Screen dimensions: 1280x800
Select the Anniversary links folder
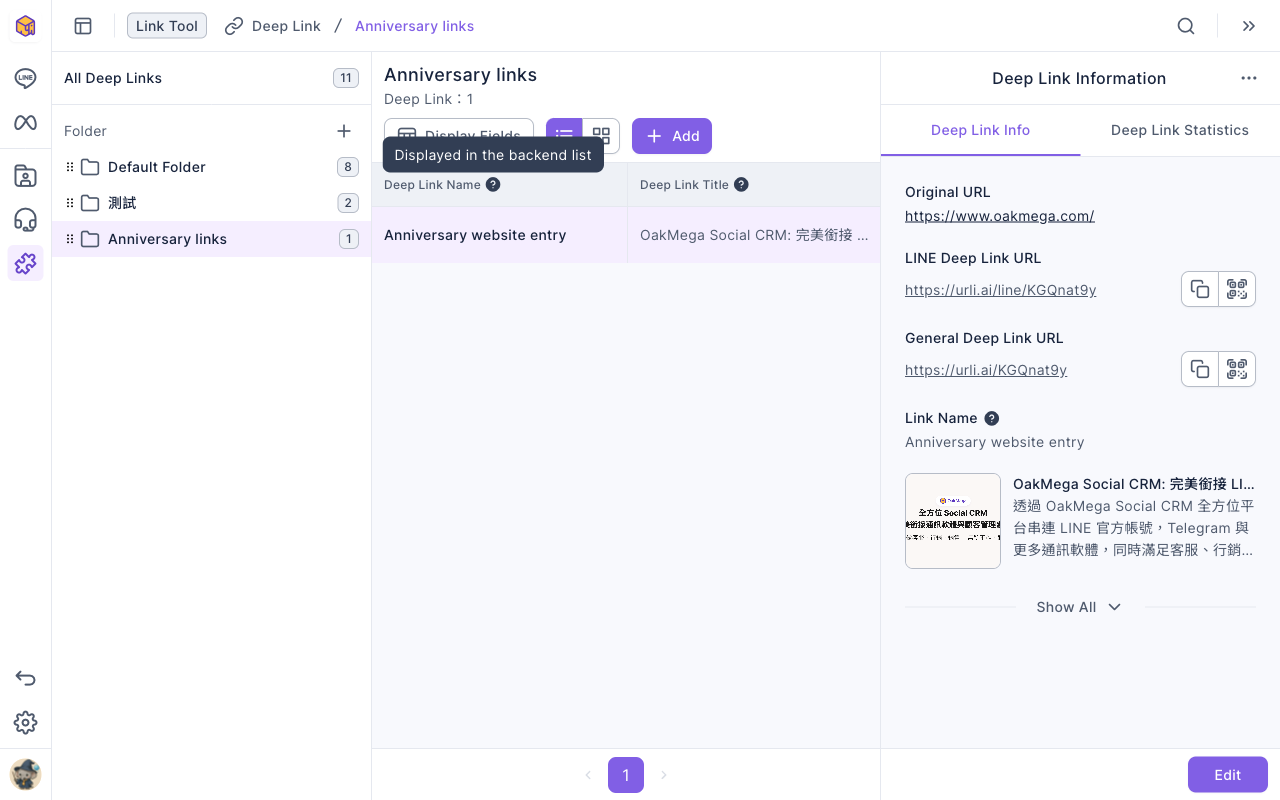[211, 239]
